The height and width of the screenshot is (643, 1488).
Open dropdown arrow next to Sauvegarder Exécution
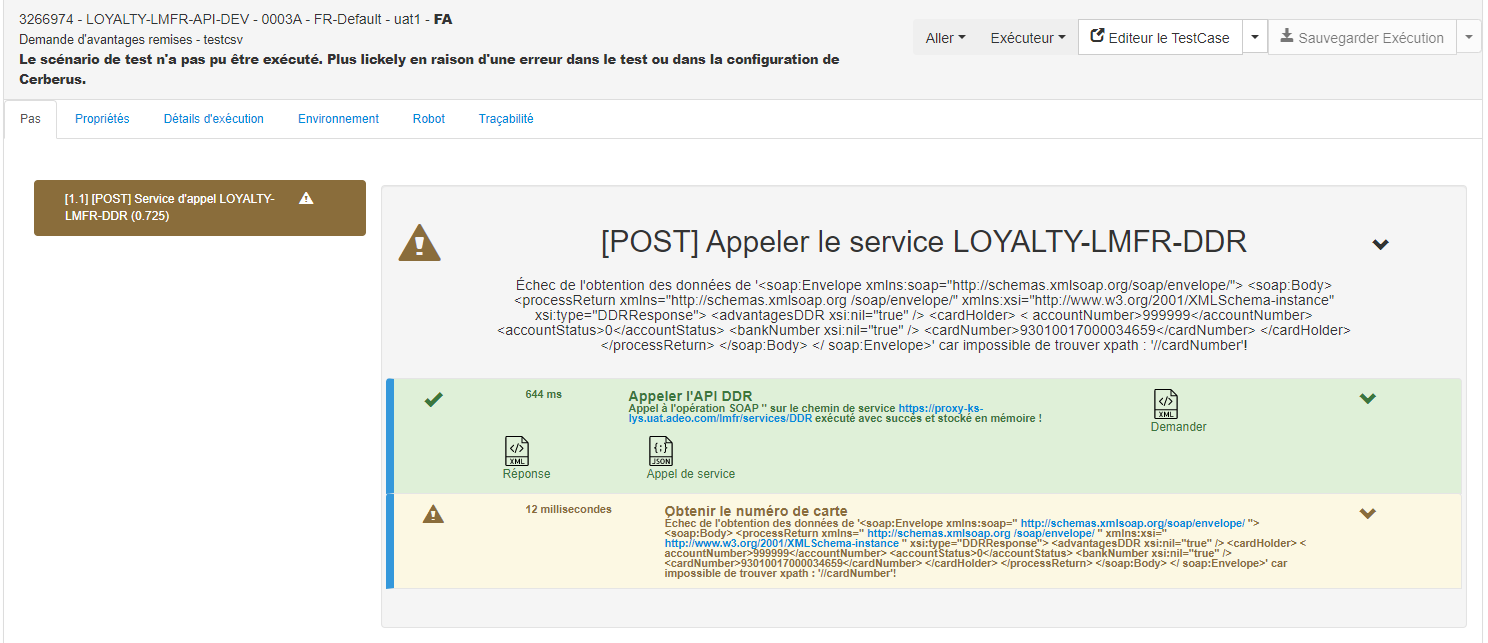(x=1469, y=38)
